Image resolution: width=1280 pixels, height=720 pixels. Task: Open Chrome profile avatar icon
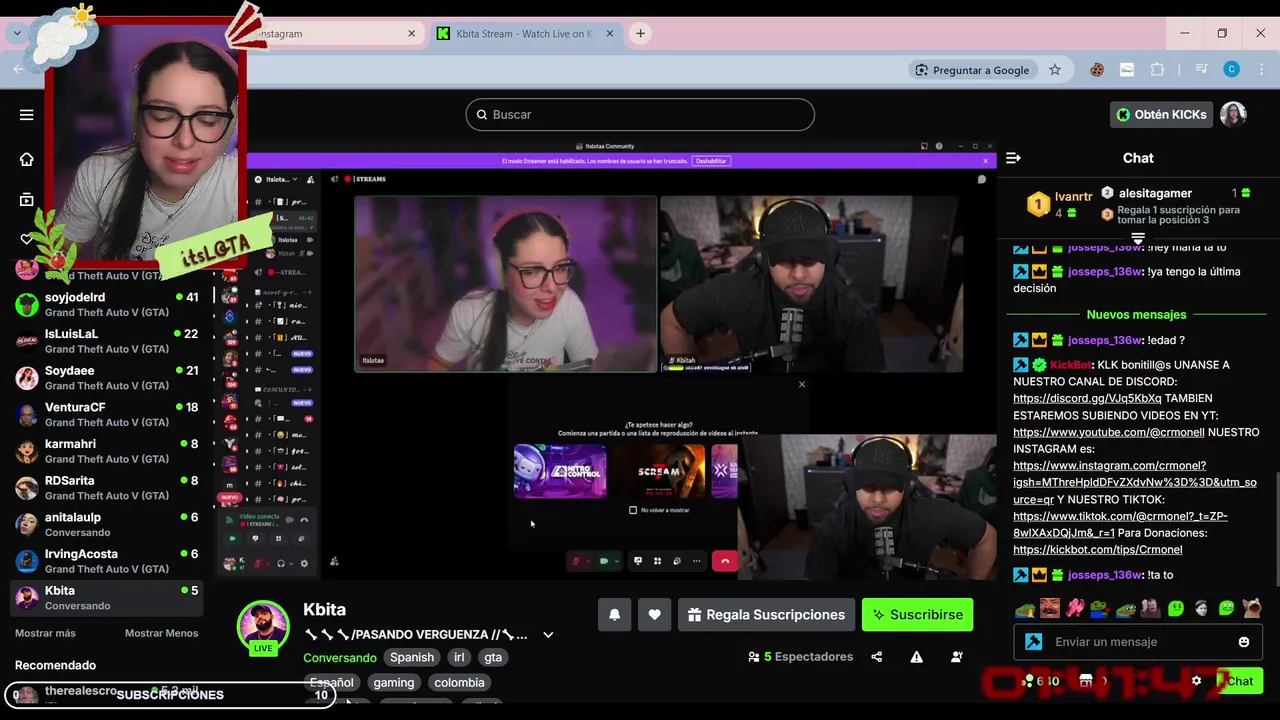click(x=1232, y=69)
